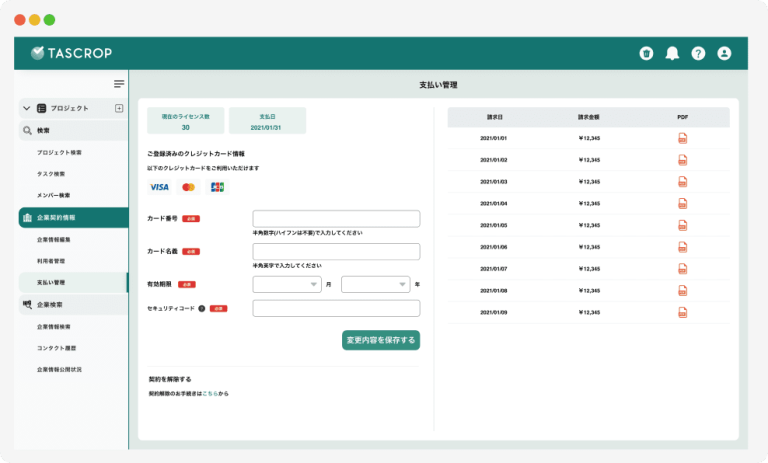
Task: Open プロジェクト検索 in sidebar
Action: pos(59,152)
